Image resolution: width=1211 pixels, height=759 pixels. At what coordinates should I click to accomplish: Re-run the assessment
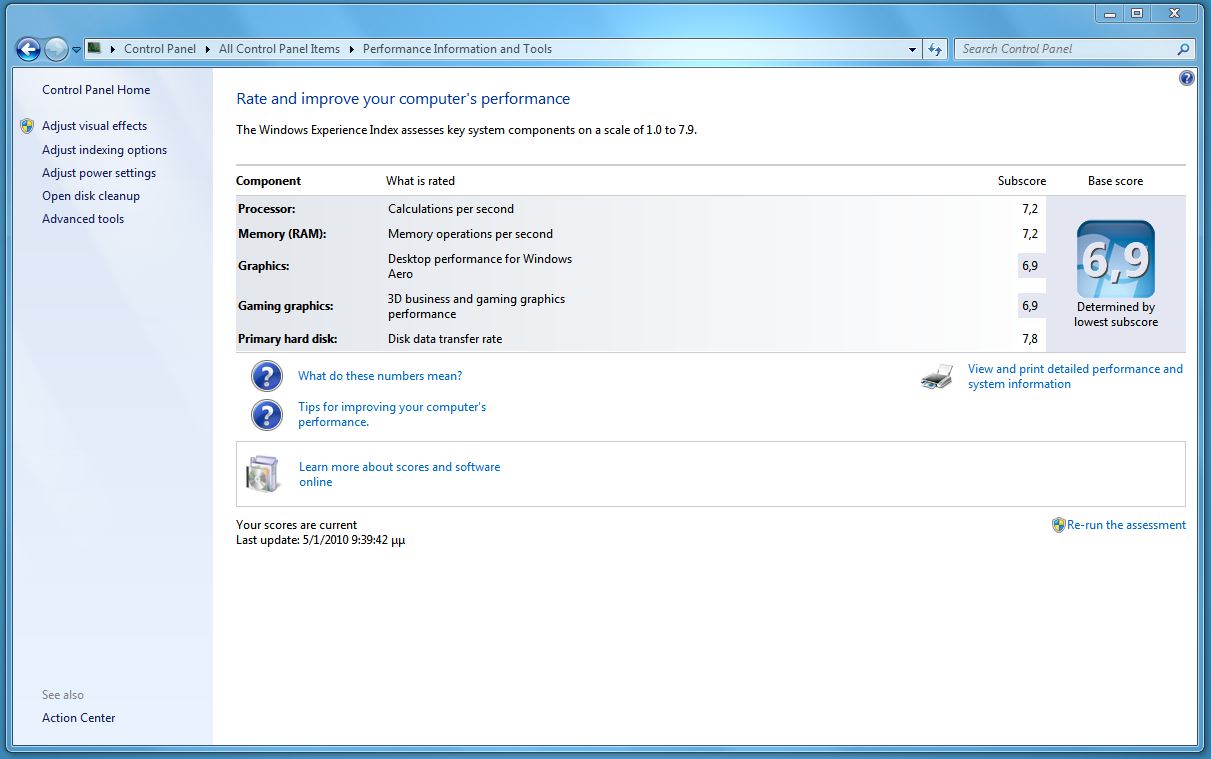coord(1126,525)
